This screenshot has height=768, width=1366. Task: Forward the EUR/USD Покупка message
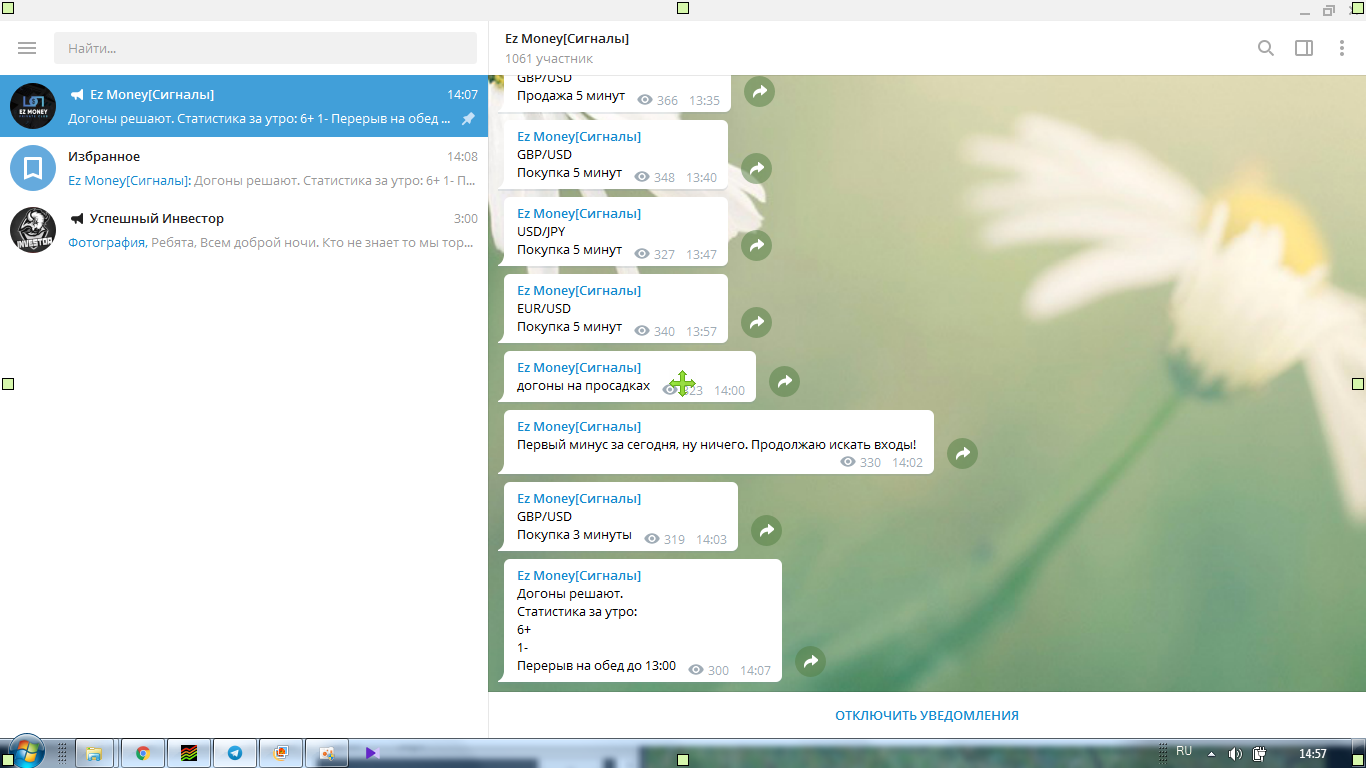point(757,323)
